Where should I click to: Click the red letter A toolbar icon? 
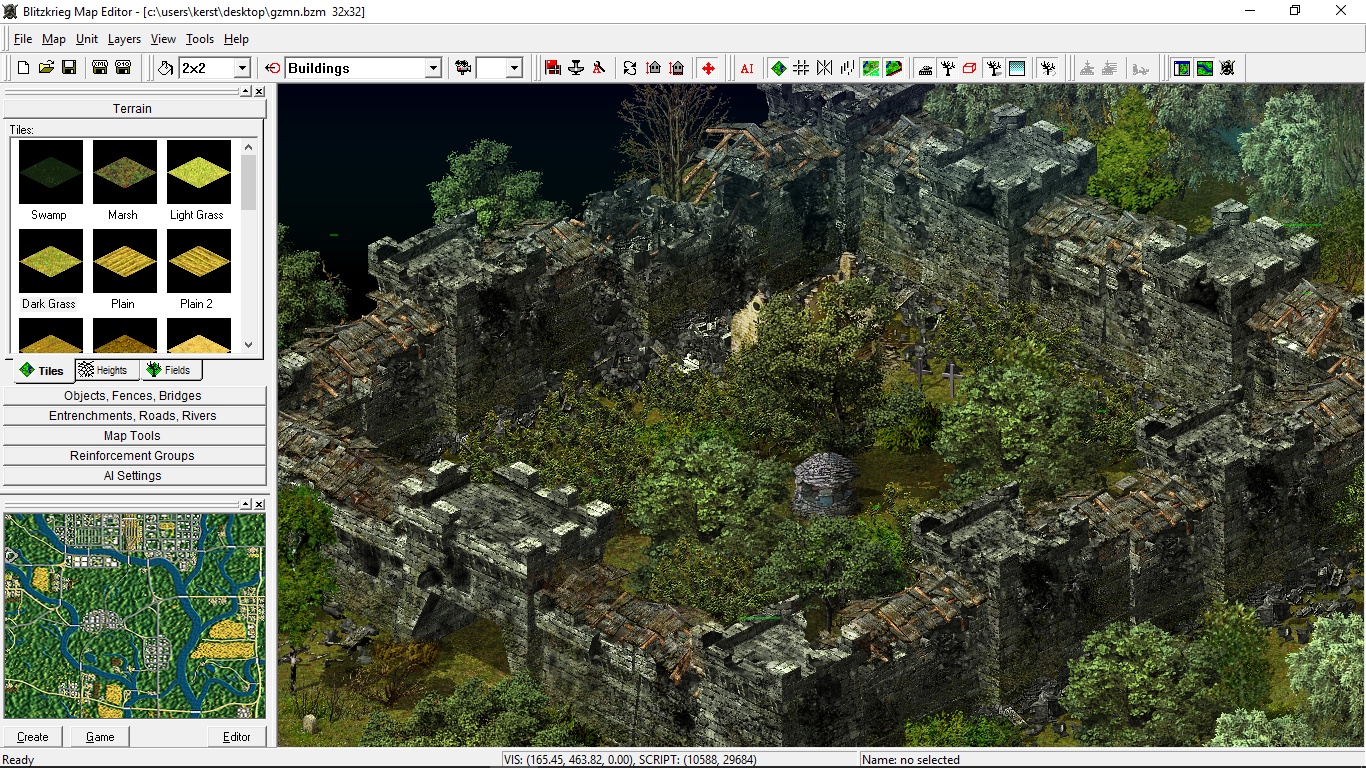599,68
